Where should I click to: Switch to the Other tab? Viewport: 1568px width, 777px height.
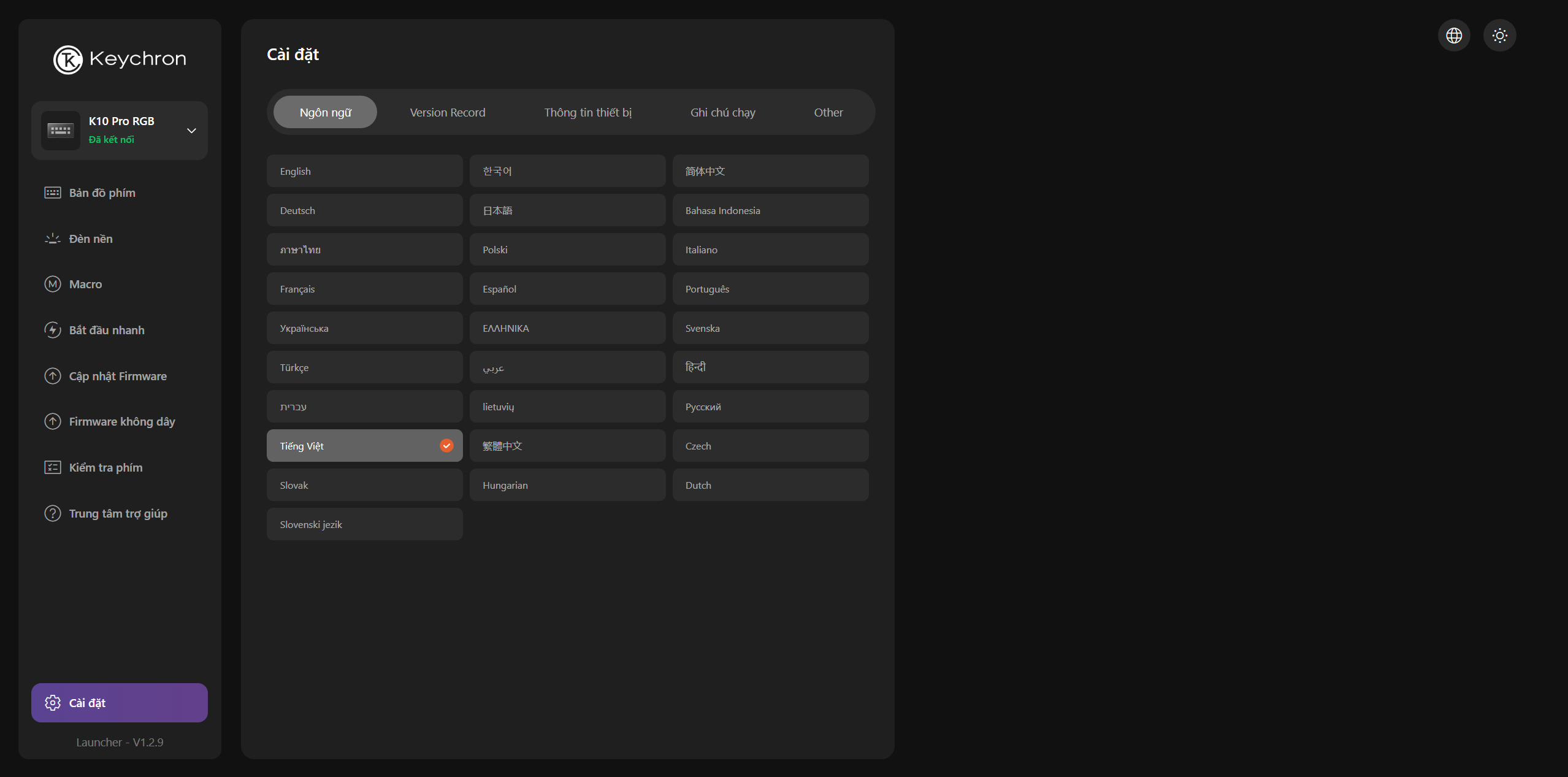click(x=828, y=112)
